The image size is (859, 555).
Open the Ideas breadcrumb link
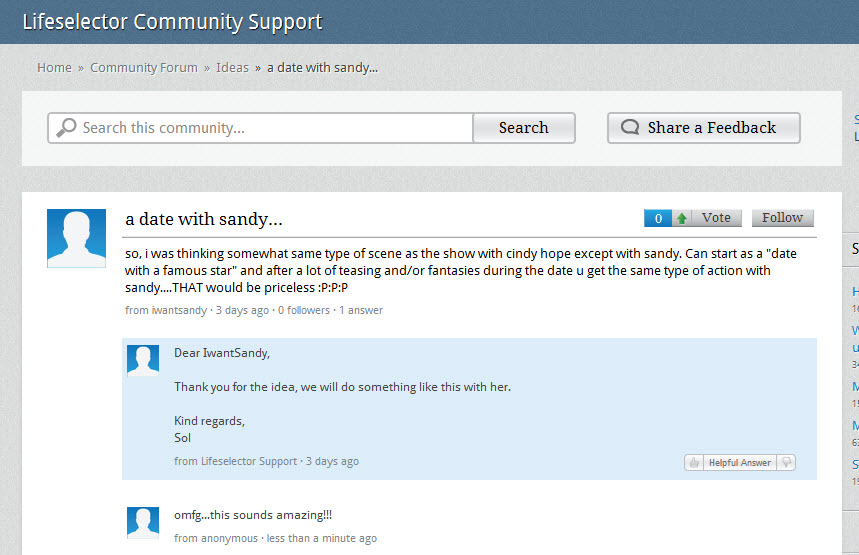click(x=232, y=68)
